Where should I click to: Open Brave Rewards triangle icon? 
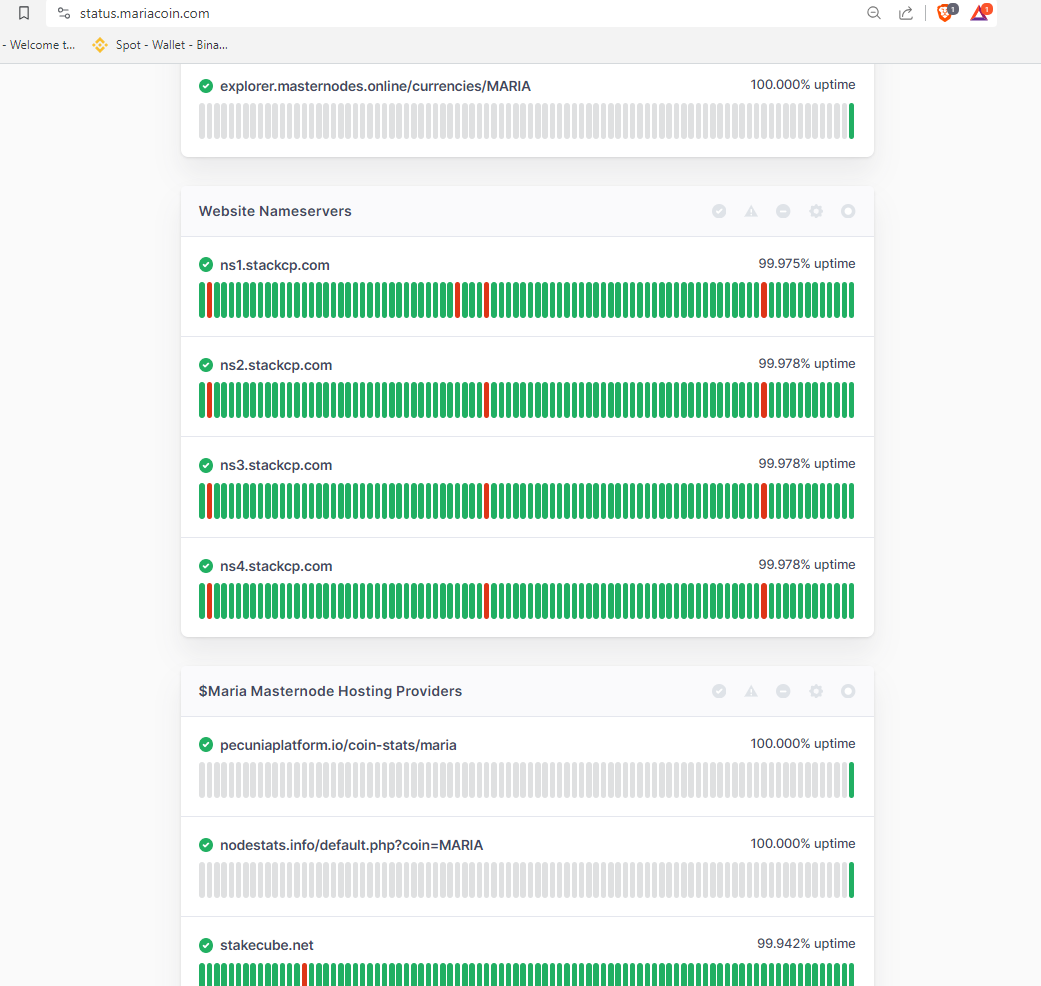tap(981, 13)
